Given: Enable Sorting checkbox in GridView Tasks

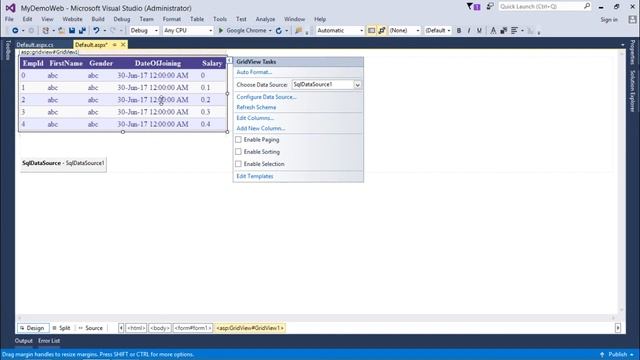Looking at the screenshot, I should 238,151.
